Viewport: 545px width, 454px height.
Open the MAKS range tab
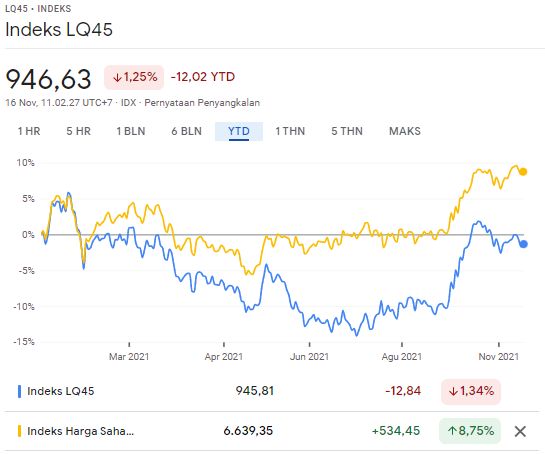coord(405,131)
